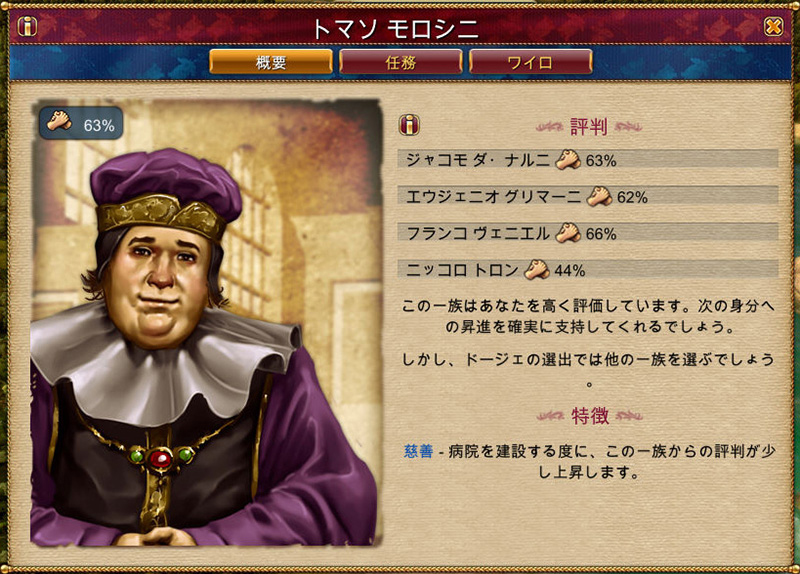800x574 pixels.
Task: Click handshake icon next to フランコ ヴェニエル
Action: click(568, 233)
